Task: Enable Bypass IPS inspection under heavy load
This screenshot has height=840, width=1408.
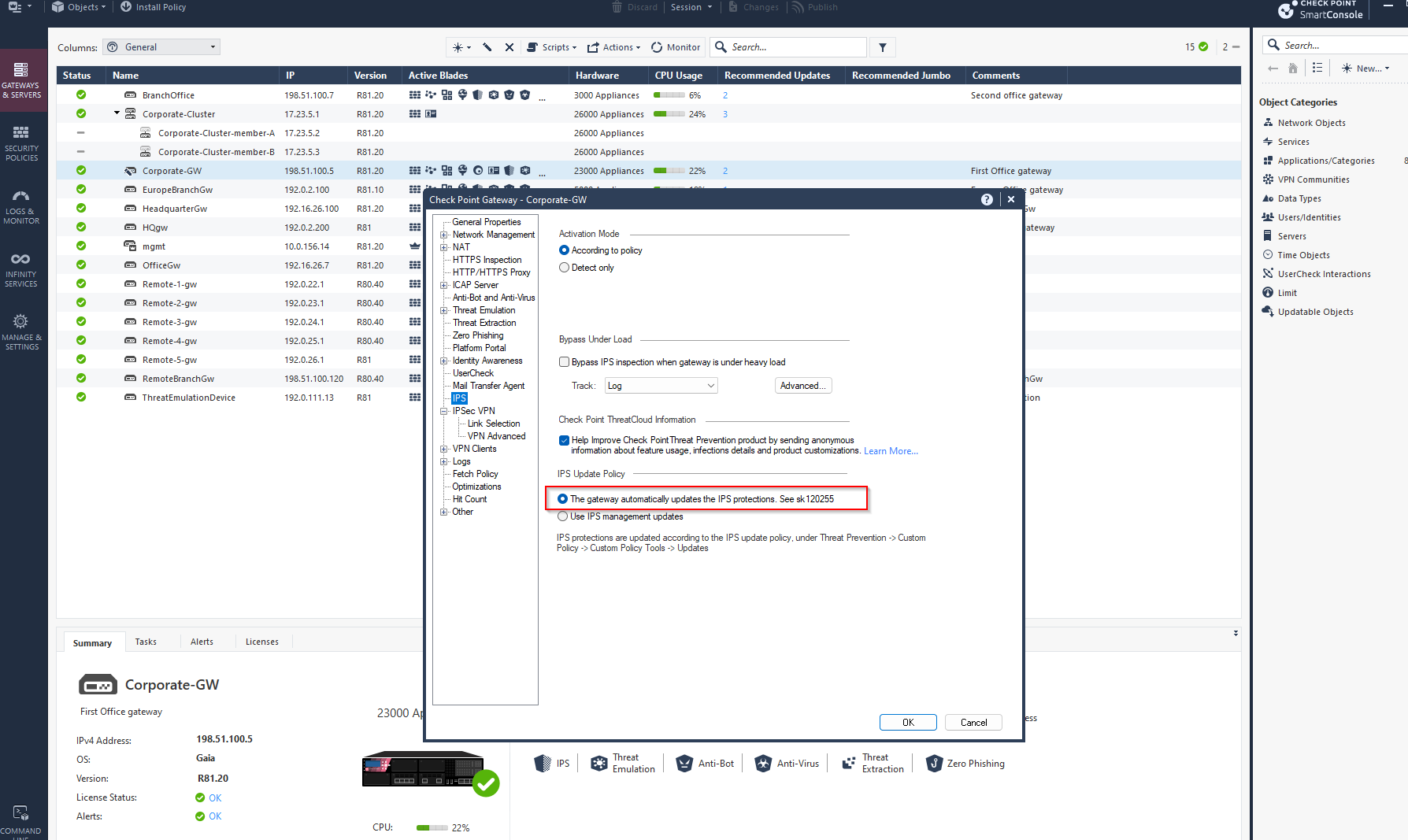Action: [x=564, y=361]
